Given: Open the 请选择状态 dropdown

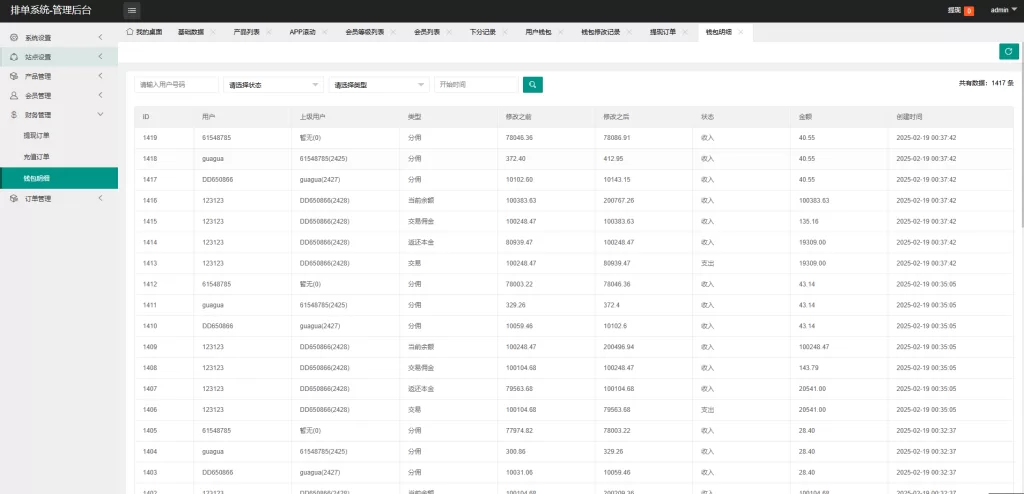Looking at the screenshot, I should (274, 85).
